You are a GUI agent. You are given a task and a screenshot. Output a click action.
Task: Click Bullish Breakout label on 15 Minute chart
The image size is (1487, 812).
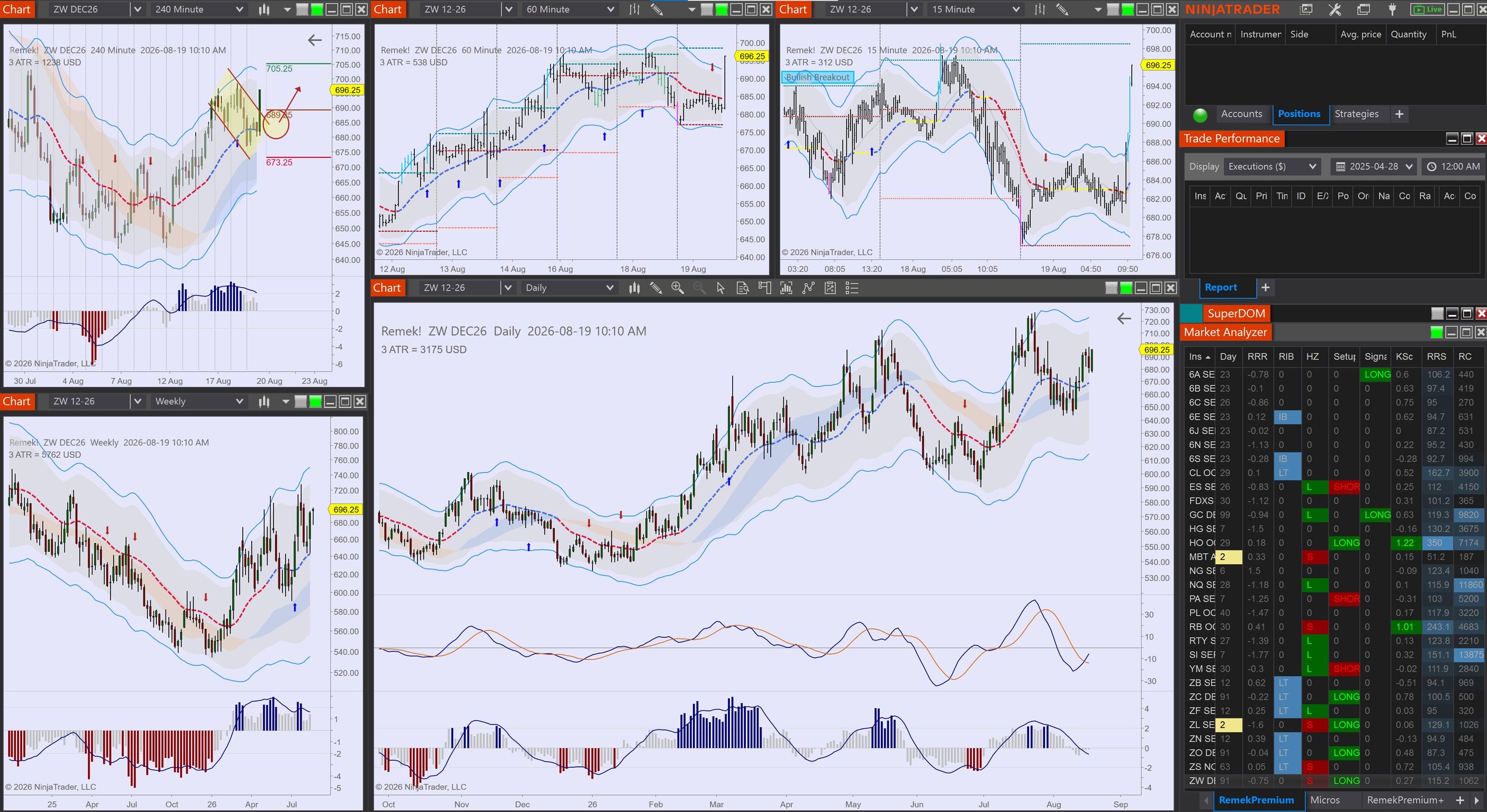click(818, 77)
